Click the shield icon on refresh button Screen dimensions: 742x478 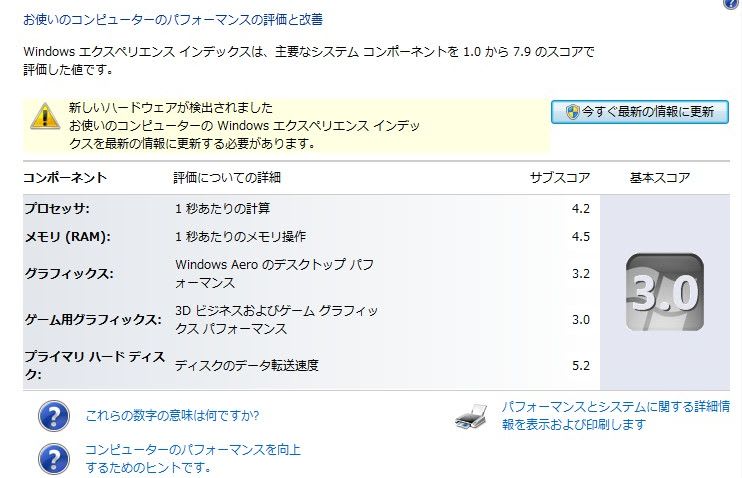(573, 112)
